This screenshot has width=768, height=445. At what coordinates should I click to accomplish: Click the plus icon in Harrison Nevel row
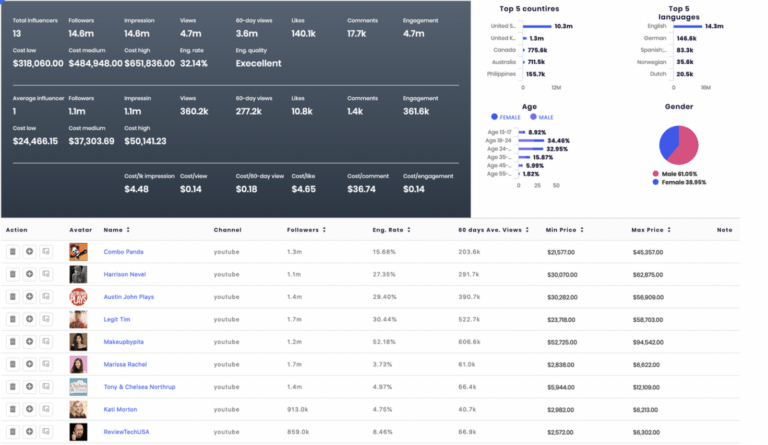click(29, 274)
